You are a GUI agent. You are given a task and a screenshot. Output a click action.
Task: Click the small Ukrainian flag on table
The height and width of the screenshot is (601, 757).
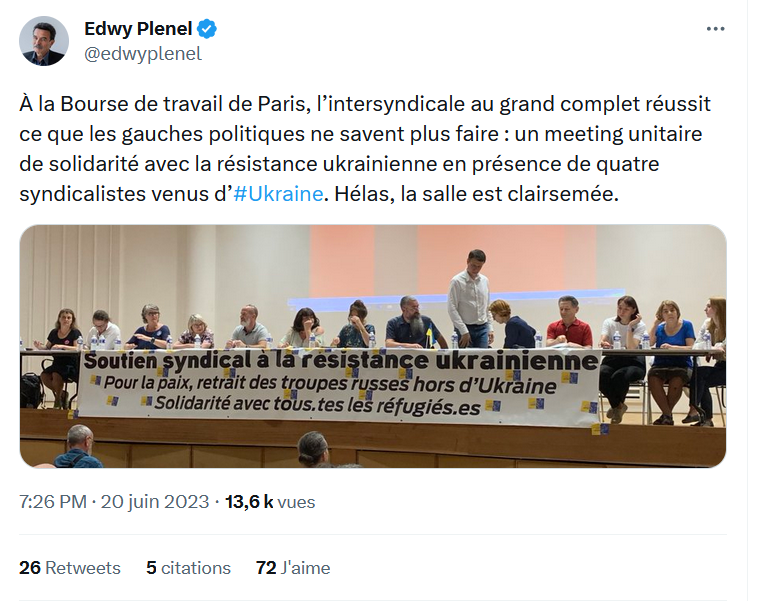pos(429,336)
